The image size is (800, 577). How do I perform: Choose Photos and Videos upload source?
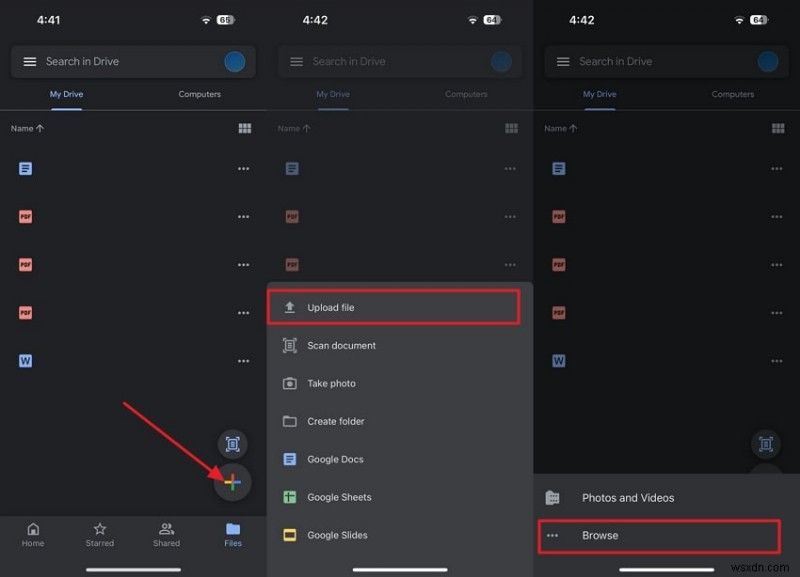[666, 497]
